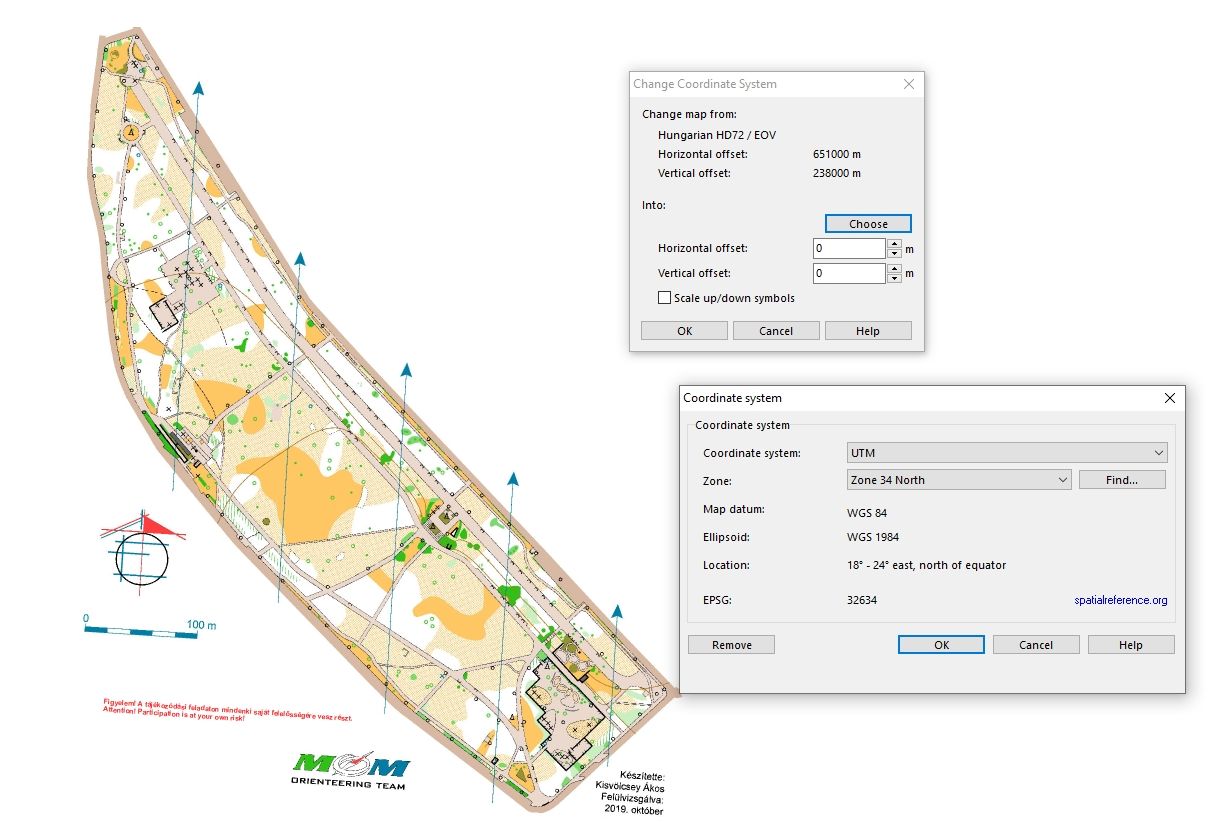Increase Horizontal offset with up spinner arrow

[x=894, y=244]
